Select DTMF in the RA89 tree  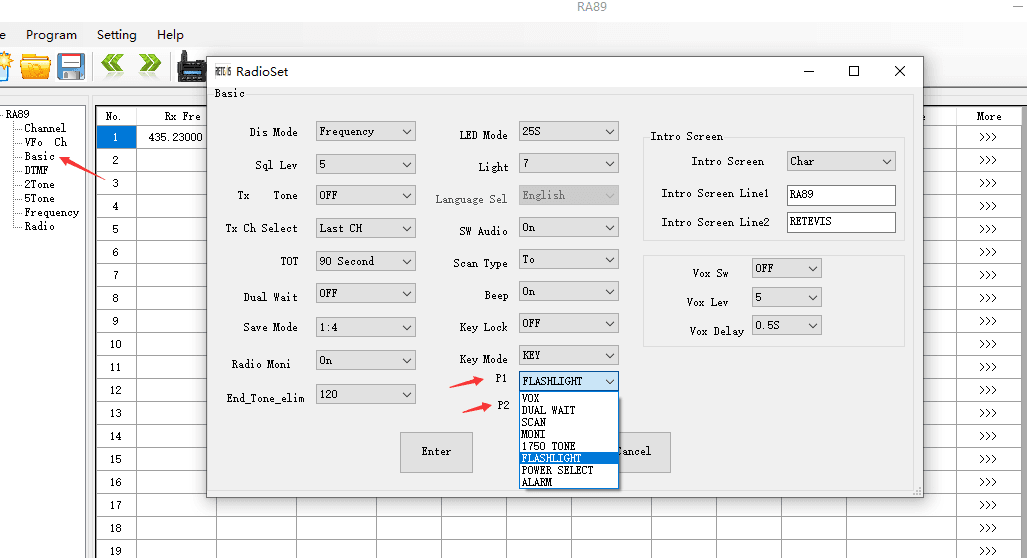click(36, 171)
